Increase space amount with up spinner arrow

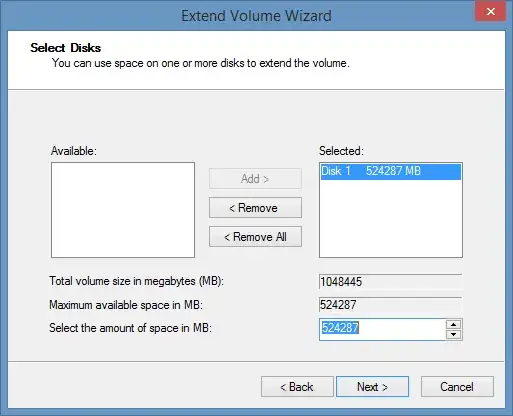[x=453, y=324]
